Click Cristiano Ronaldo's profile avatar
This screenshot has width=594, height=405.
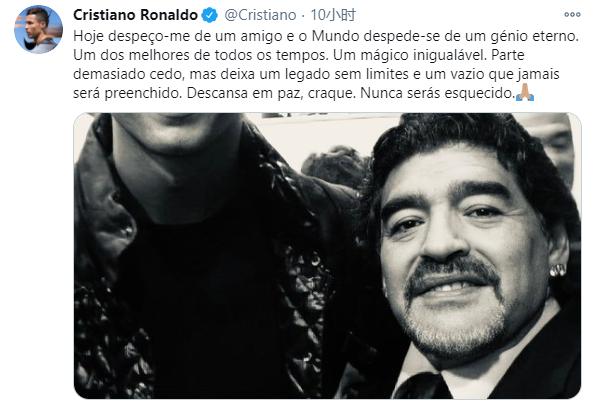38,30
